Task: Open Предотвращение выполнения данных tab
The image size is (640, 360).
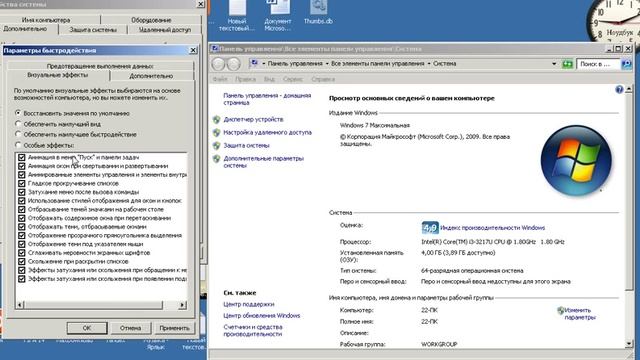Action: click(100, 66)
